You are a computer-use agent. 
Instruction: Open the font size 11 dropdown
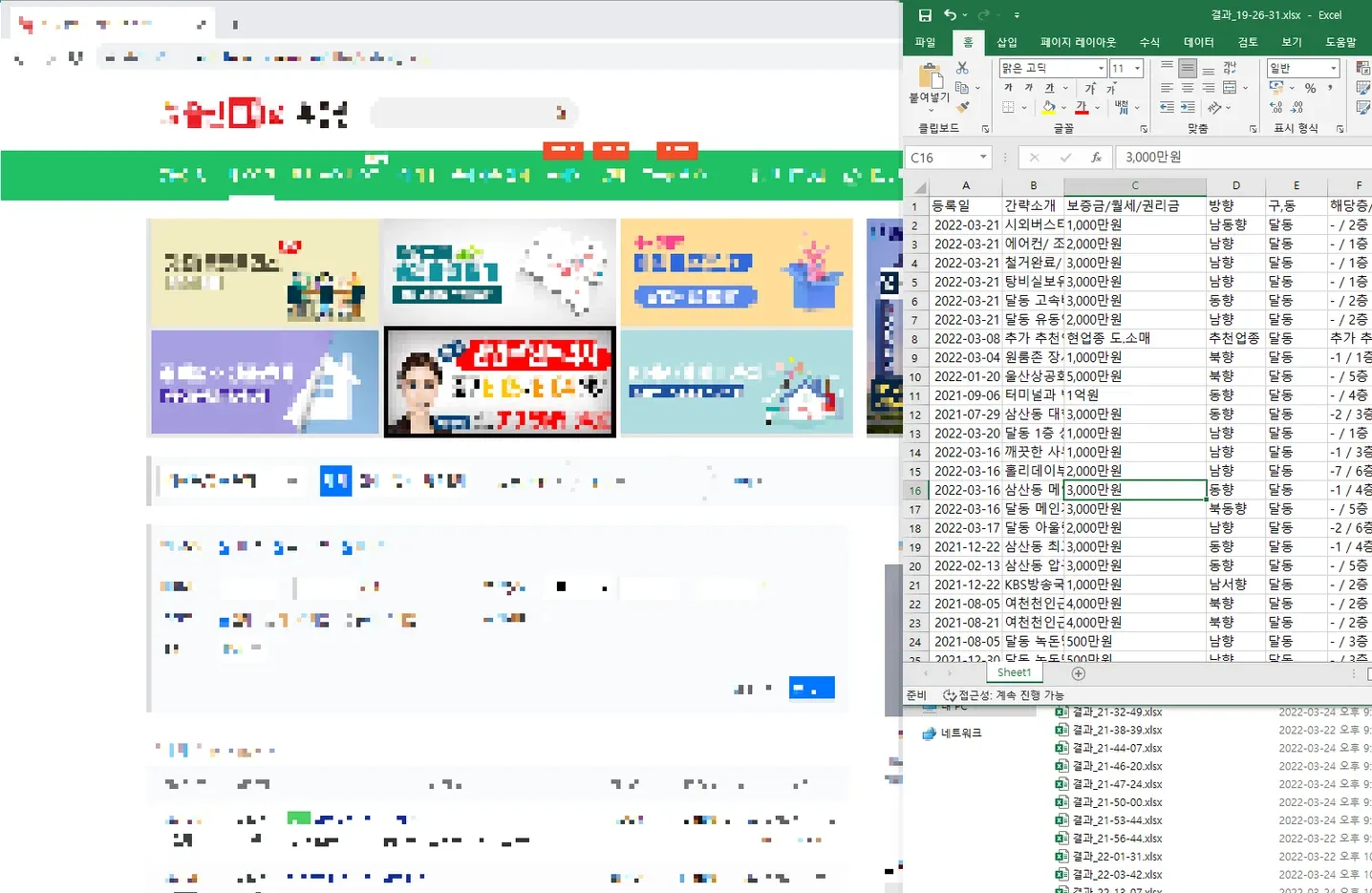click(1137, 68)
